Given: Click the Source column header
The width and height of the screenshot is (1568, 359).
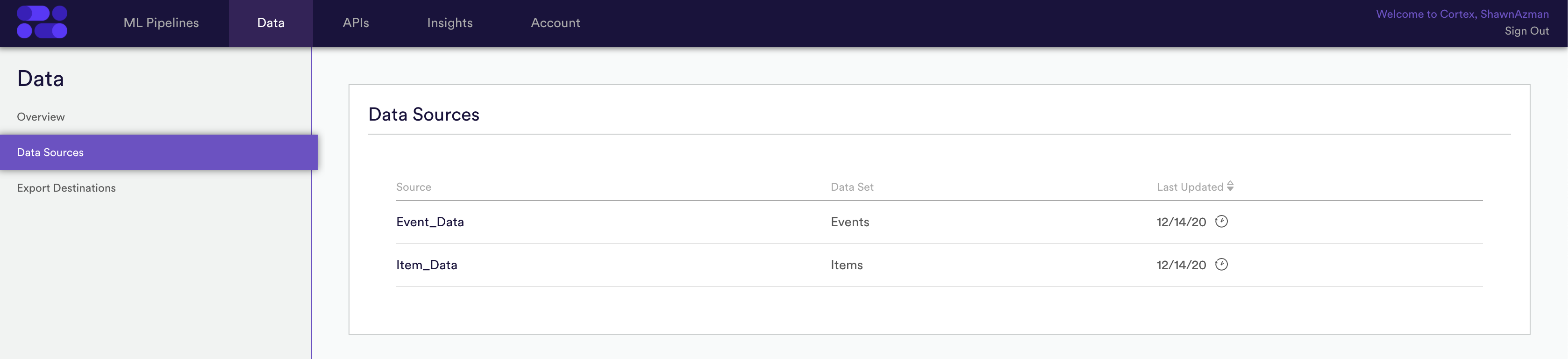Looking at the screenshot, I should click(414, 187).
